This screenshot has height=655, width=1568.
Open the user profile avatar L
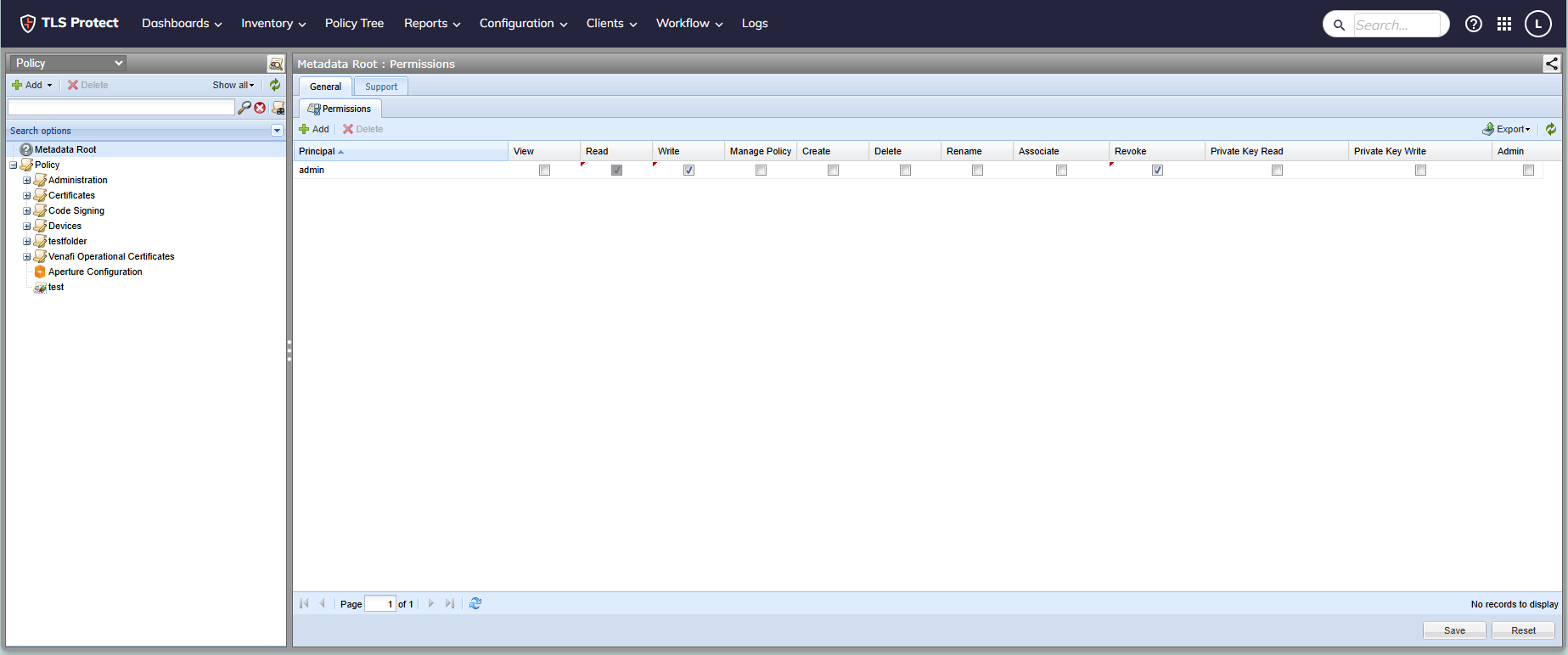point(1538,24)
